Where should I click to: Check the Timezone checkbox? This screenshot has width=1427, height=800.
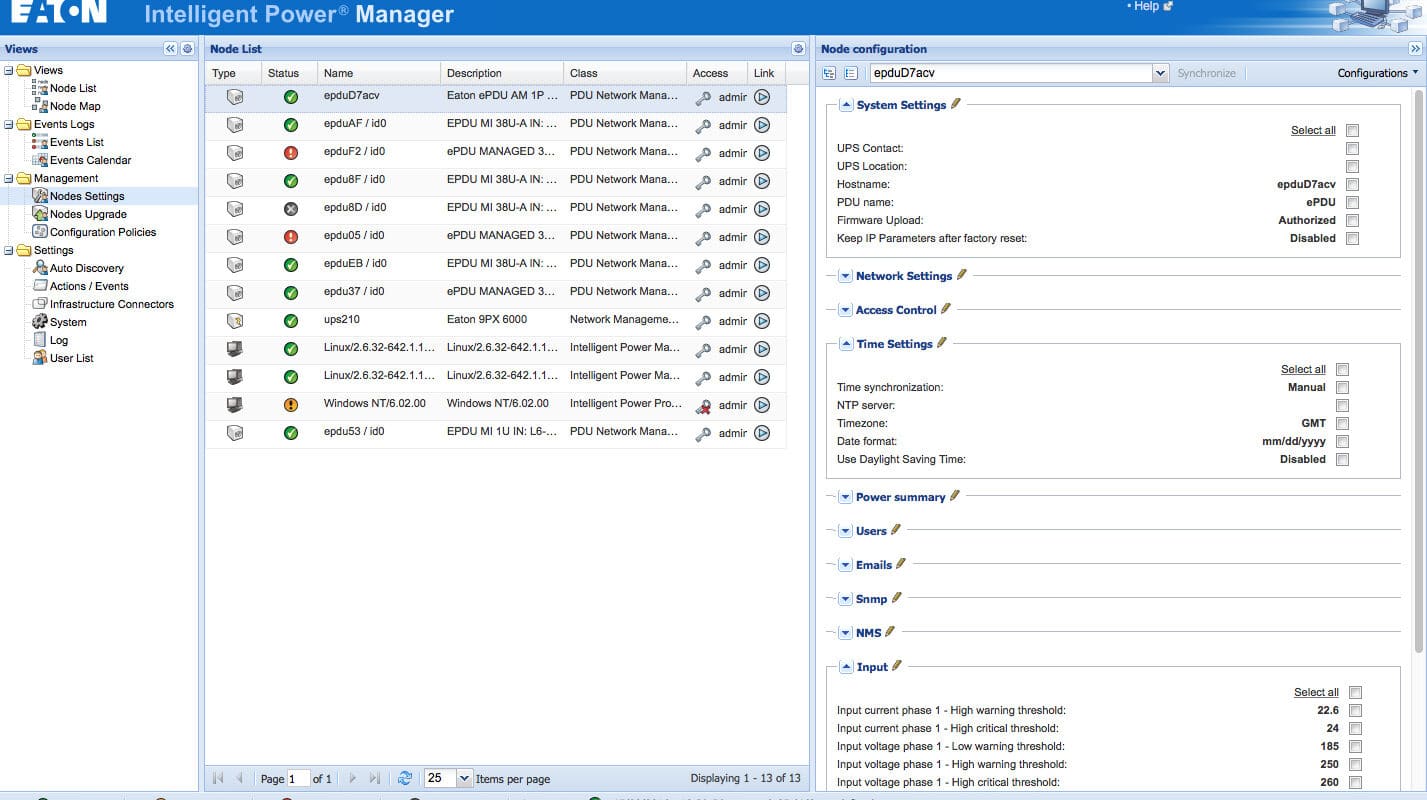(x=1342, y=423)
